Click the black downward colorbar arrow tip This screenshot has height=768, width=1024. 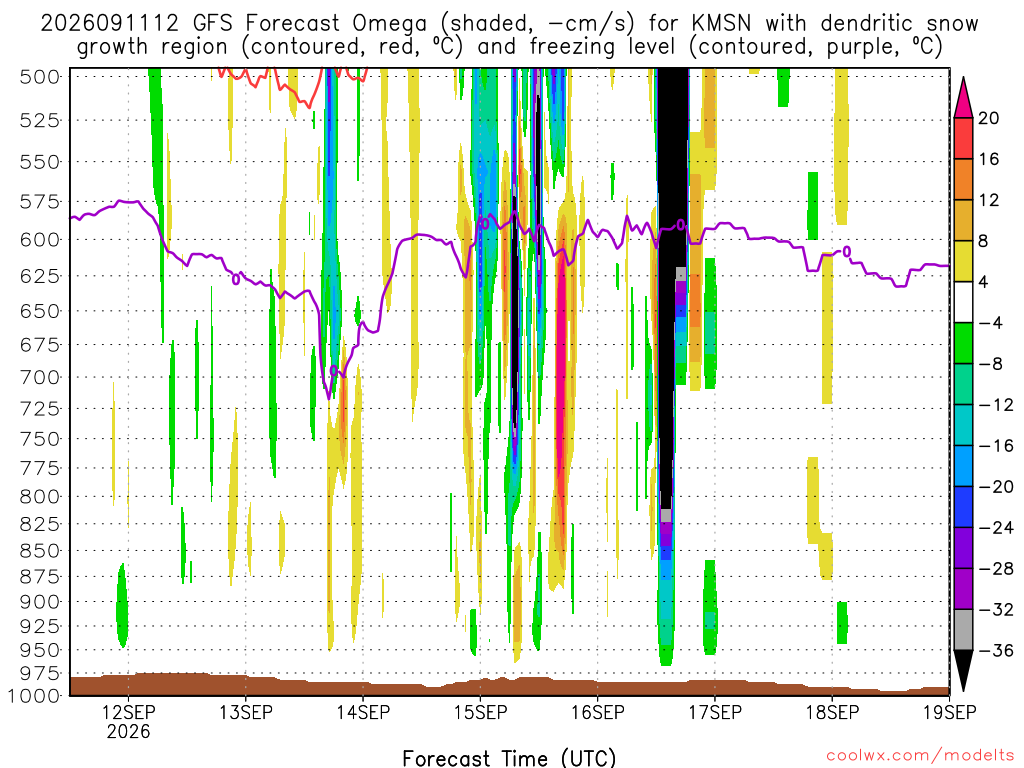(963, 671)
